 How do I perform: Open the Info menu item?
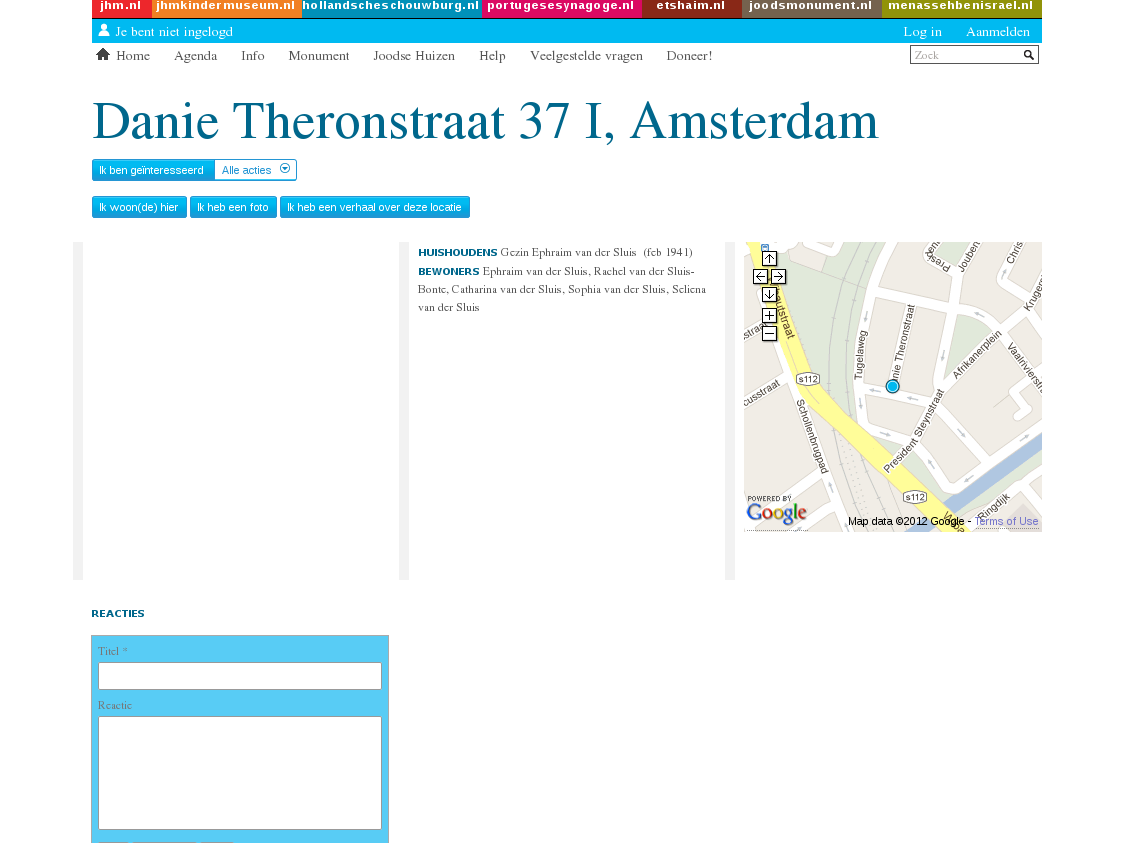click(x=253, y=56)
